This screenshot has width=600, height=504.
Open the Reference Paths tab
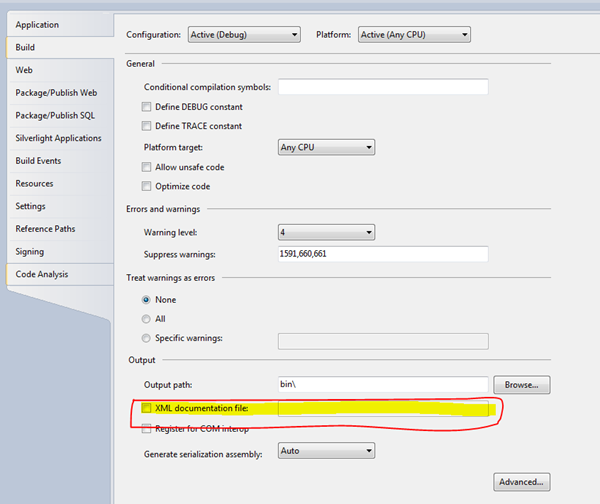(x=60, y=229)
